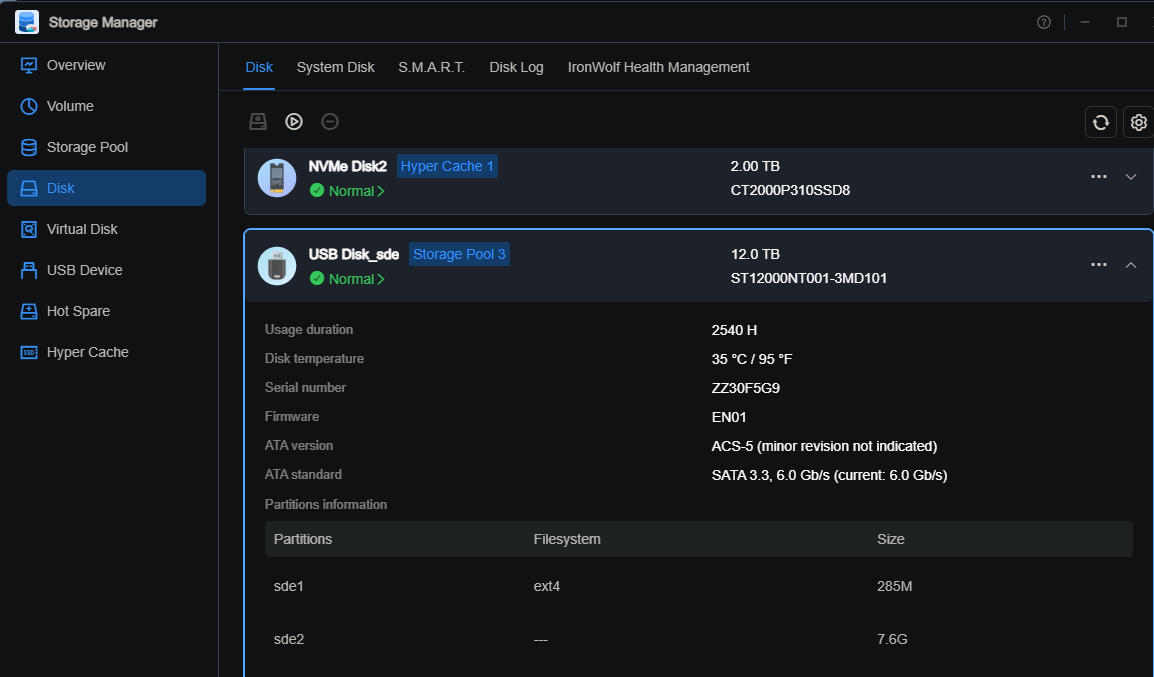The height and width of the screenshot is (677, 1154).
Task: Click the USB Disk_sde drive icon
Action: pos(277,266)
